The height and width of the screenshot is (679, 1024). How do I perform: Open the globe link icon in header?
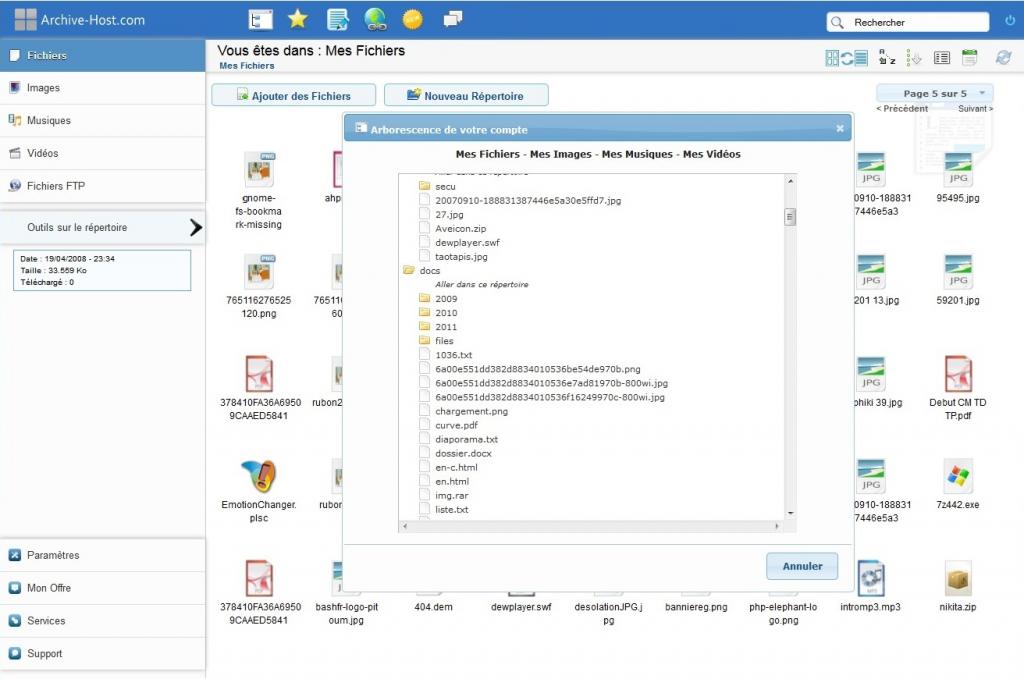pyautogui.click(x=375, y=19)
